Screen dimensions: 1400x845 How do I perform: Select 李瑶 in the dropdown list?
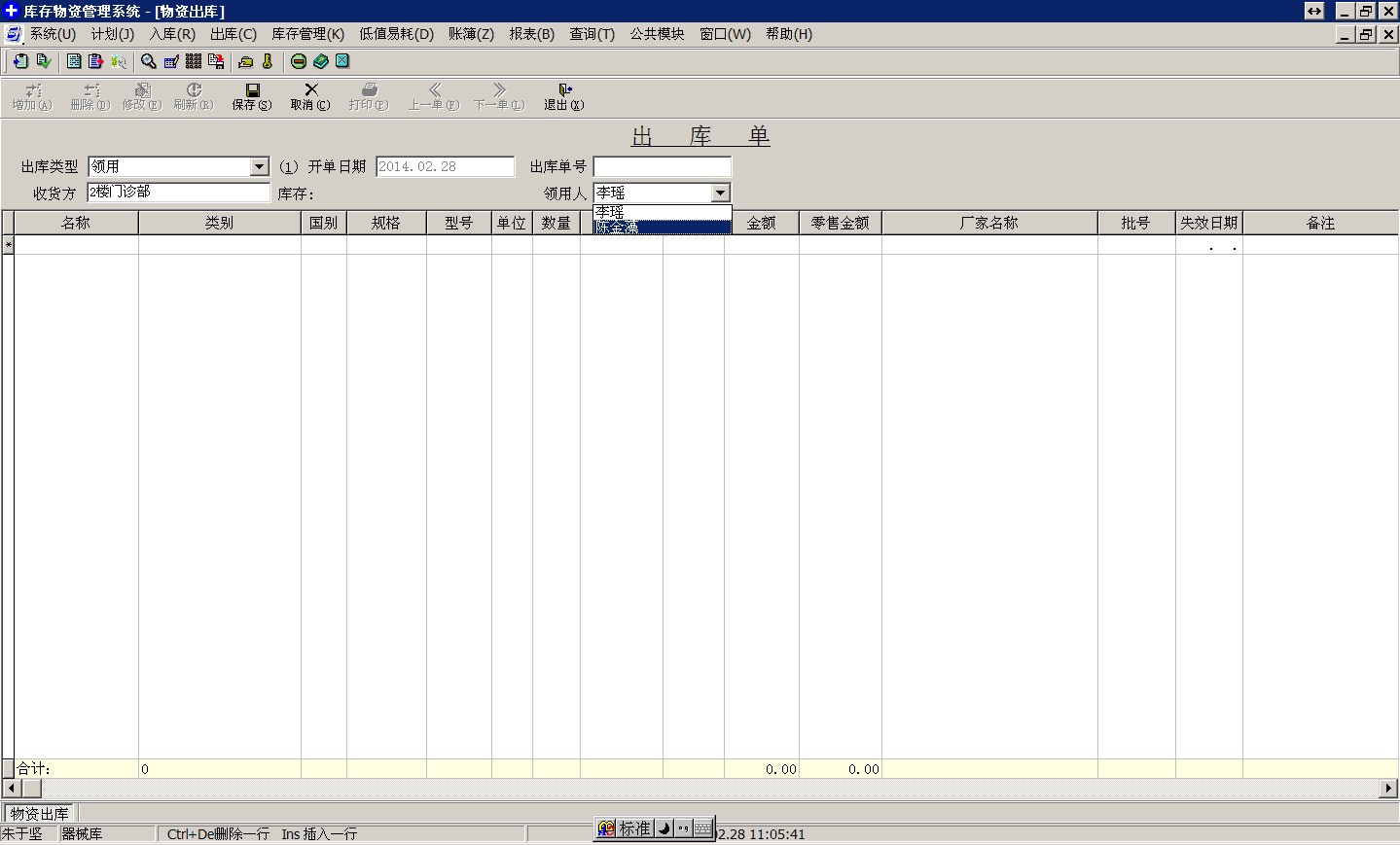coord(663,212)
